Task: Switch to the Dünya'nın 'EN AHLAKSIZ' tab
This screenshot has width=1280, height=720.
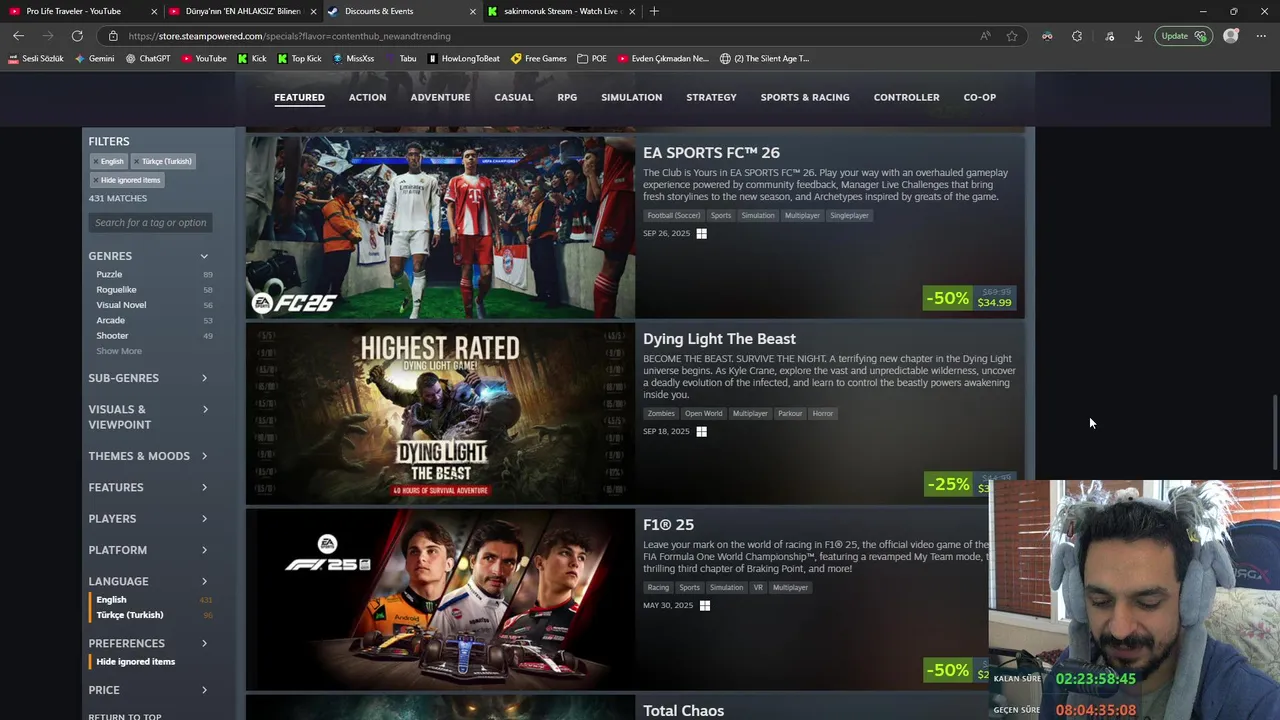Action: coord(242,11)
